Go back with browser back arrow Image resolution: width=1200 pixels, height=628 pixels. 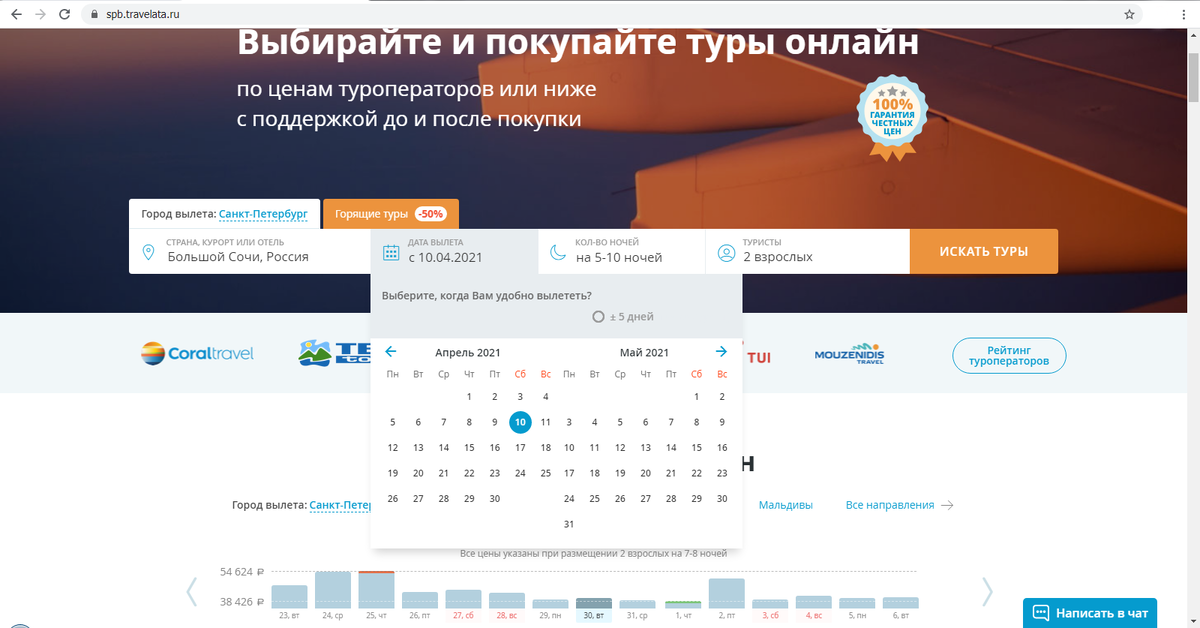click(15, 15)
